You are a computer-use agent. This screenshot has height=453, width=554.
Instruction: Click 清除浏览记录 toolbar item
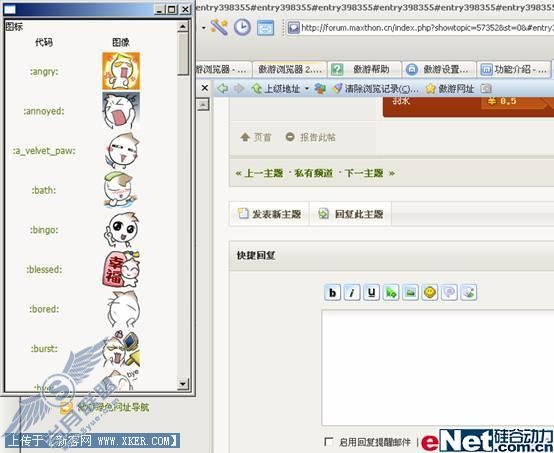click(x=376, y=88)
